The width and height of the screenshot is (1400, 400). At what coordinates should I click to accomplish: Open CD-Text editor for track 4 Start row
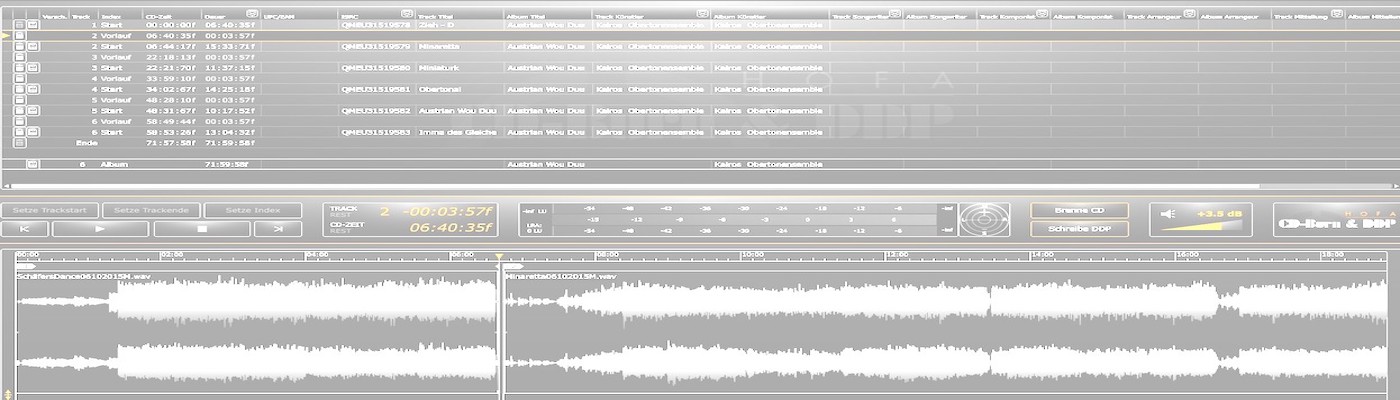pyautogui.click(x=32, y=89)
